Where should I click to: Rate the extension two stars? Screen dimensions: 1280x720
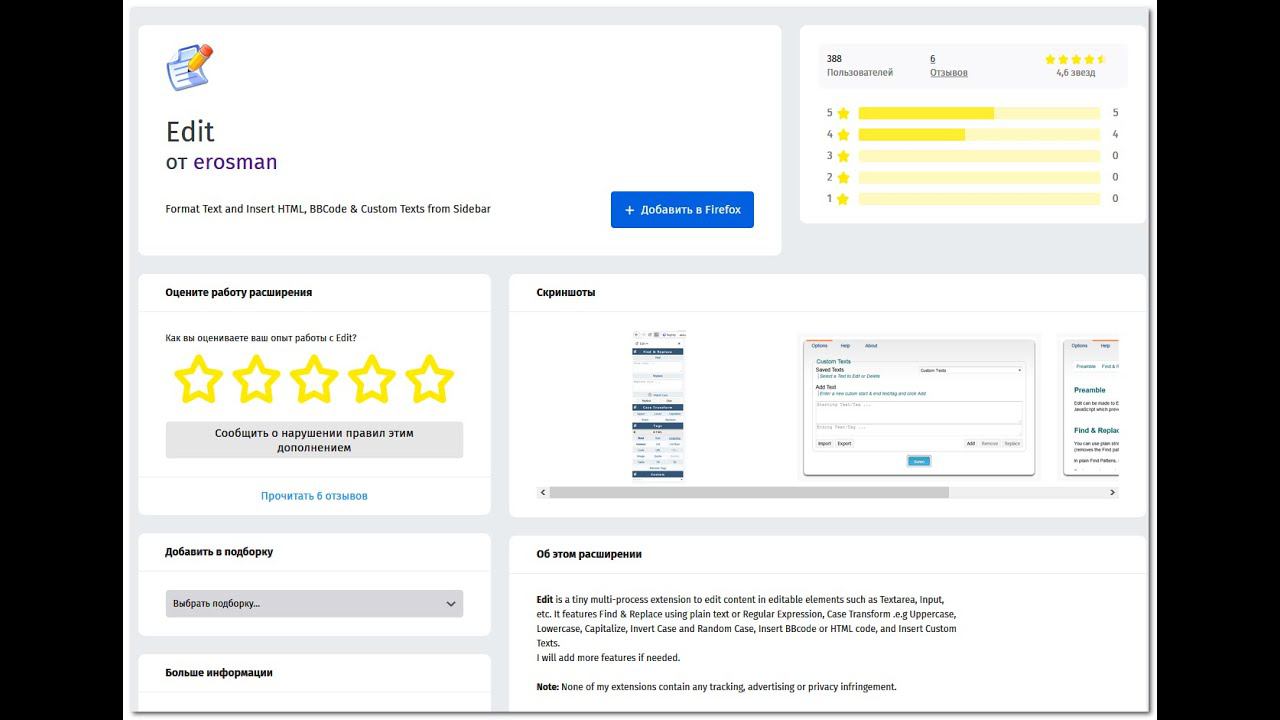coord(256,379)
